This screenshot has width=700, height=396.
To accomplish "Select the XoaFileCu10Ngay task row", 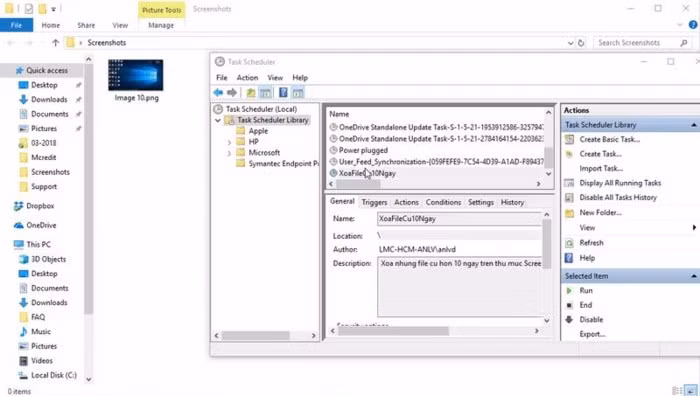I will click(367, 173).
